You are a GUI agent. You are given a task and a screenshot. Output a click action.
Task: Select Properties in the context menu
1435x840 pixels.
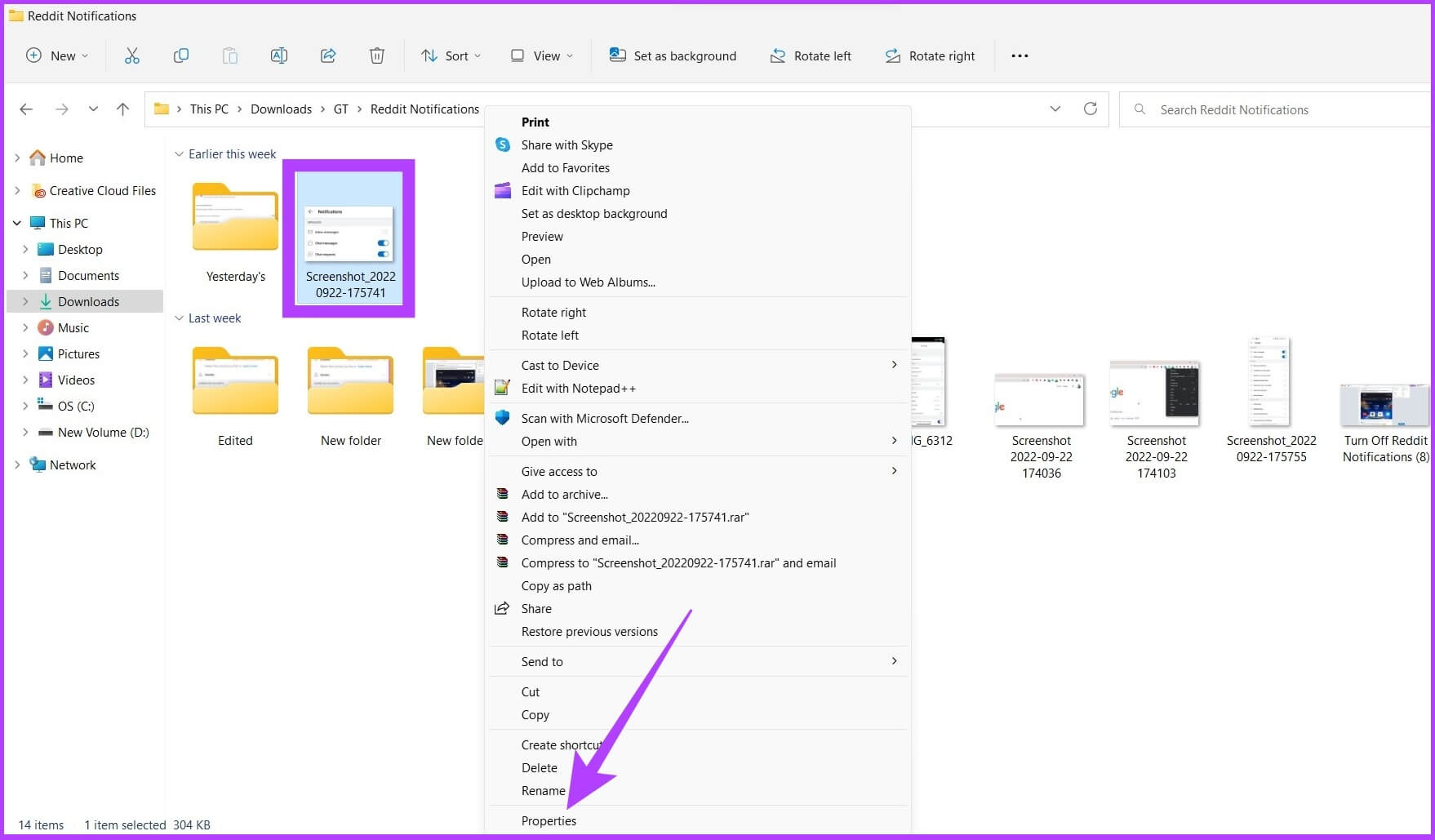(549, 820)
